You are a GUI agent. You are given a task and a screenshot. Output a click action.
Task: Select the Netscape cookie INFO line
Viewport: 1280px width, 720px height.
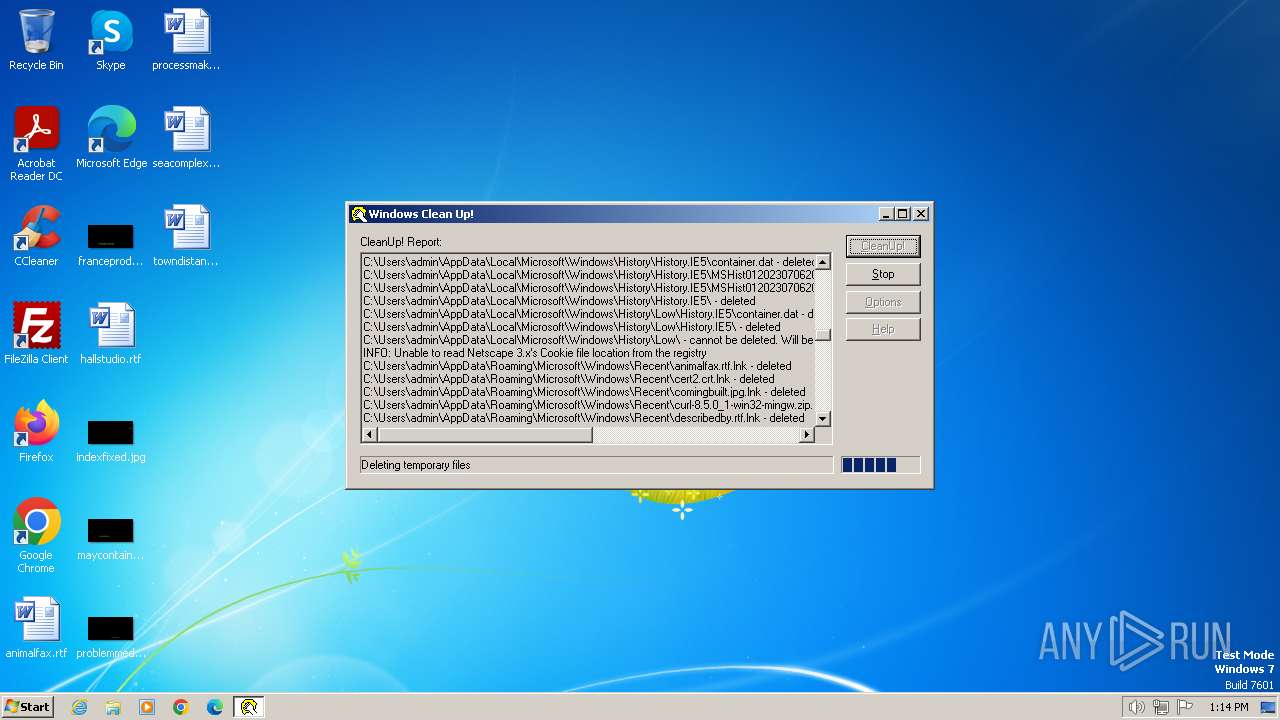pyautogui.click(x=534, y=353)
